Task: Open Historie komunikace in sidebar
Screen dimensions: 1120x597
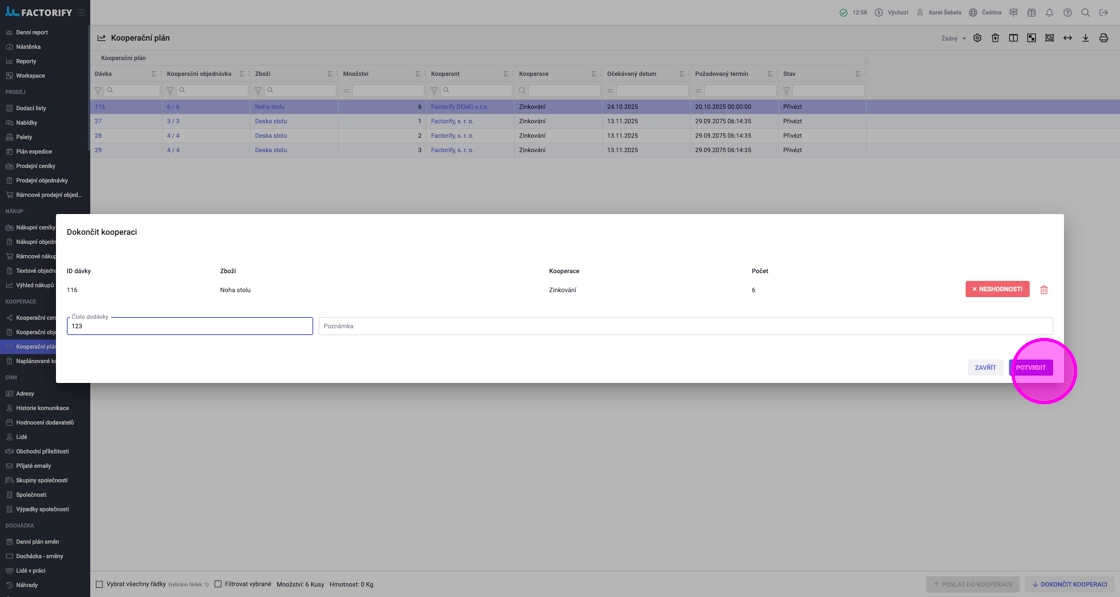Action: pyautogui.click(x=42, y=408)
